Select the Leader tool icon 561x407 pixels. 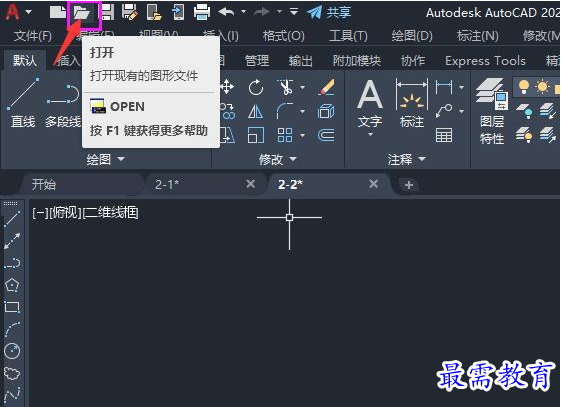[x=444, y=111]
